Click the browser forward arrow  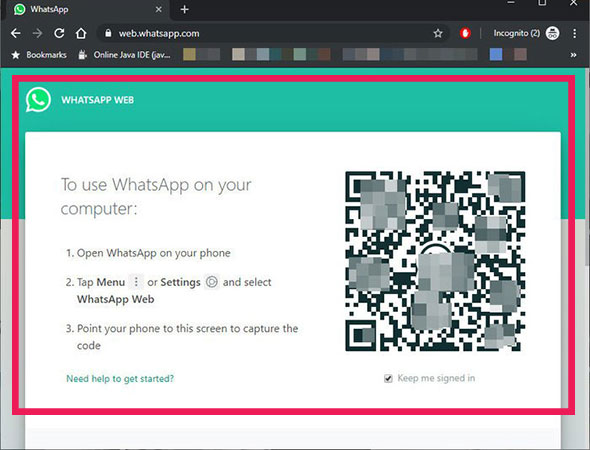tap(37, 33)
